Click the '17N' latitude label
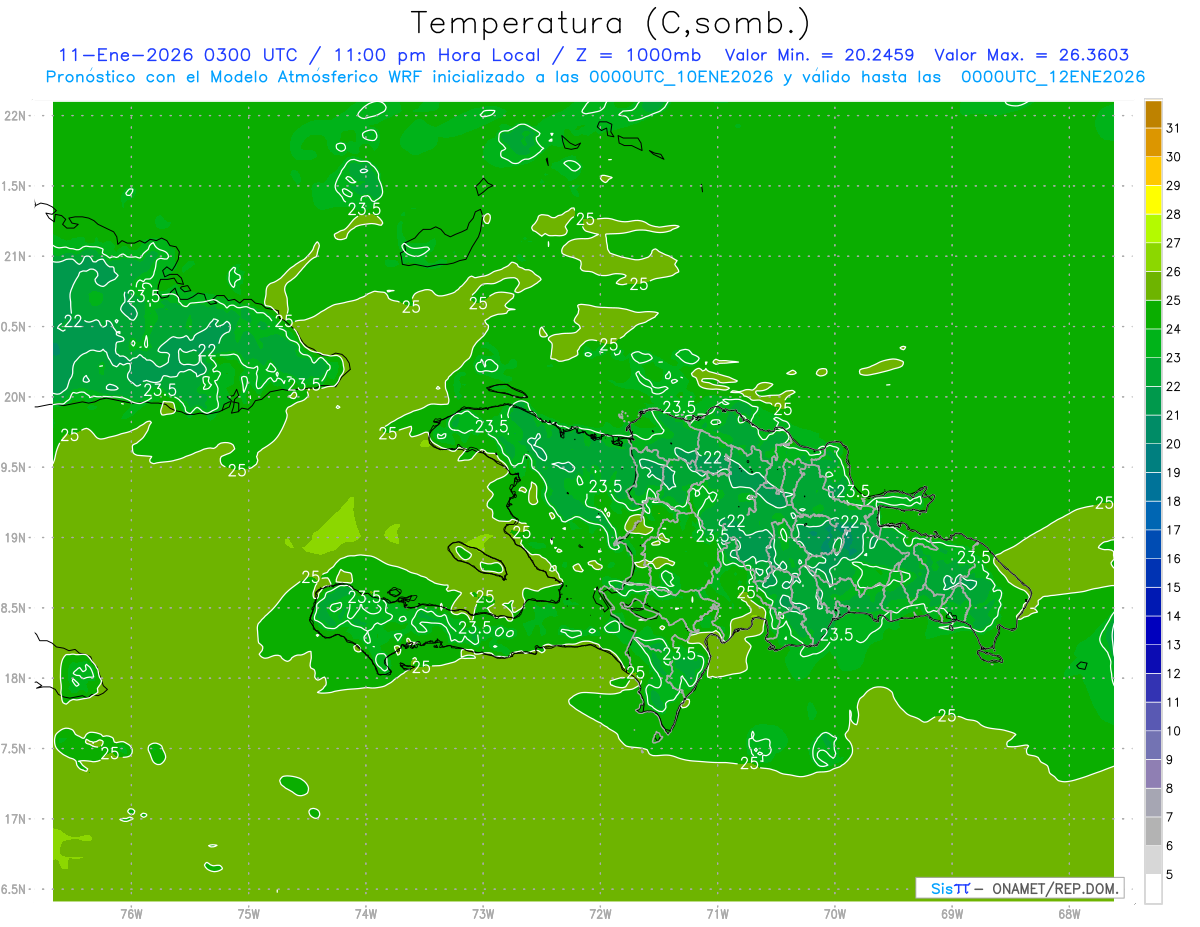The image size is (1200, 927). [15, 819]
